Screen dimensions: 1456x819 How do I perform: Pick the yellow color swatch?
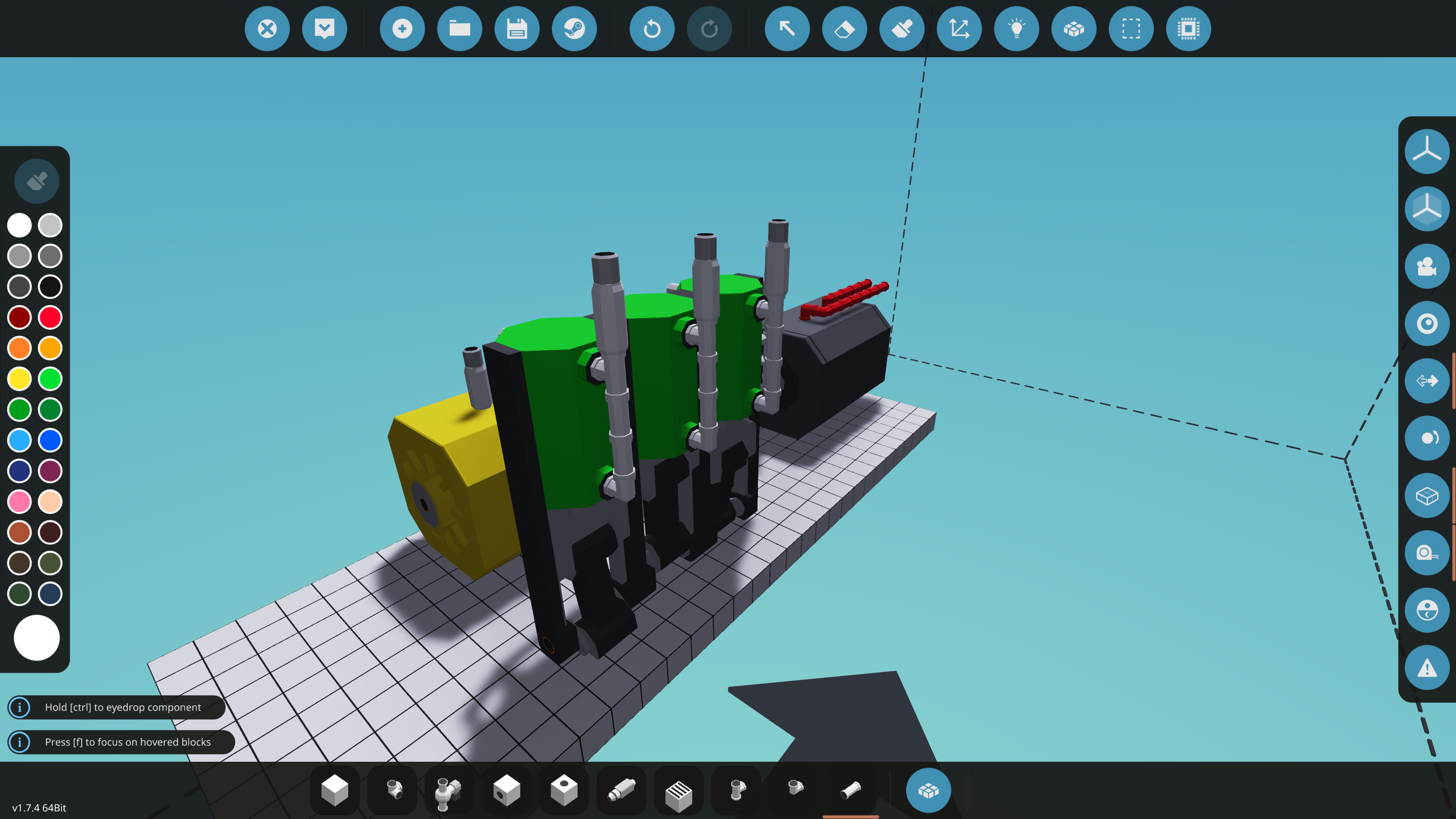click(19, 379)
